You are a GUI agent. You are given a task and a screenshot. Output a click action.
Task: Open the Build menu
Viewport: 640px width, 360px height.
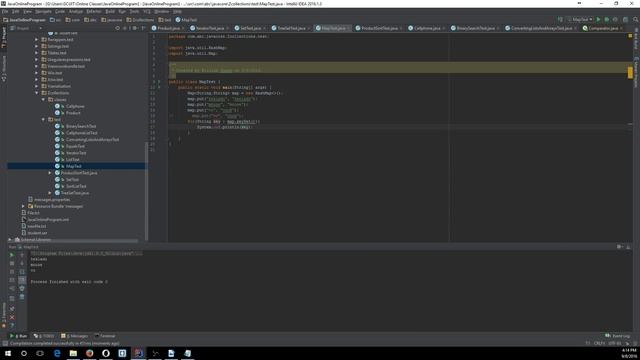[110, 11]
